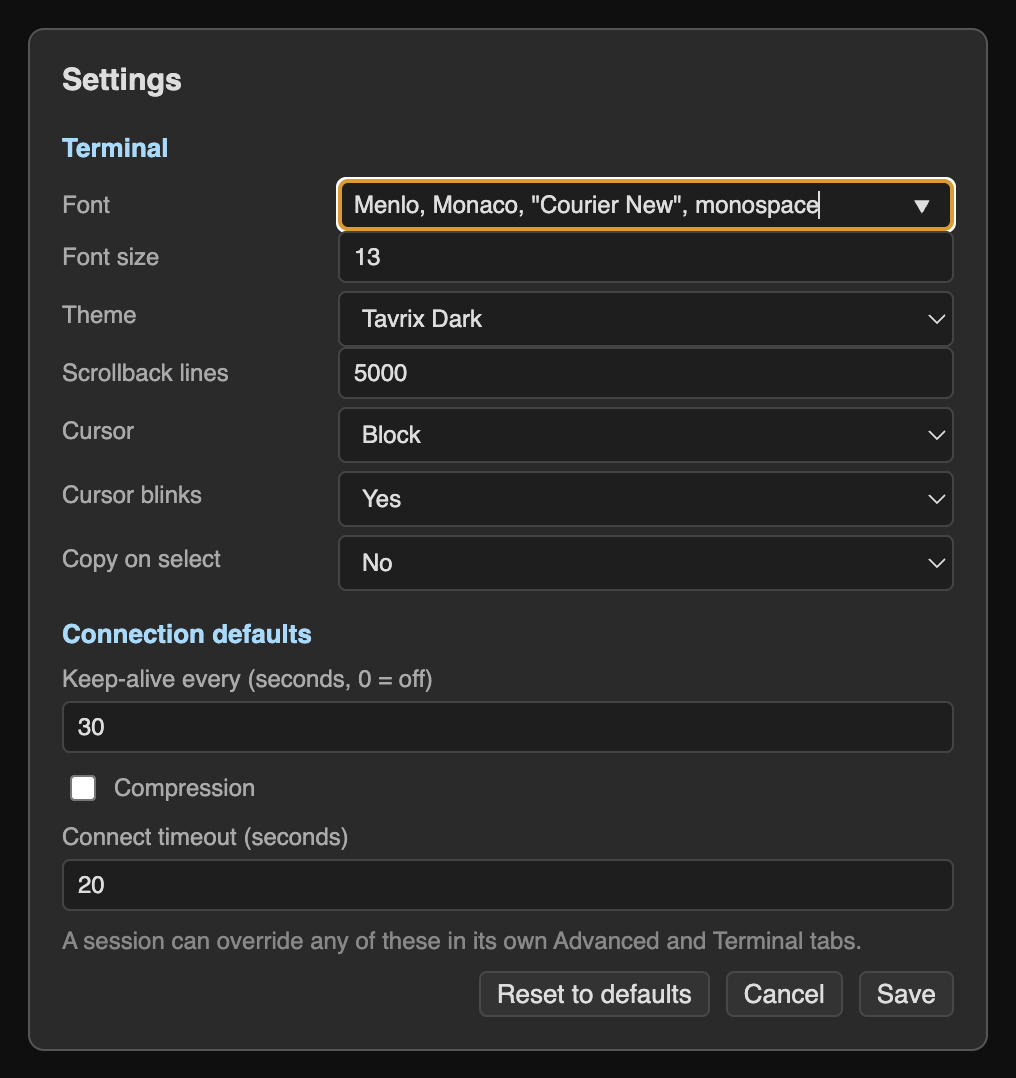1016x1078 pixels.
Task: Open the Font dropdown arrow
Action: (x=922, y=206)
